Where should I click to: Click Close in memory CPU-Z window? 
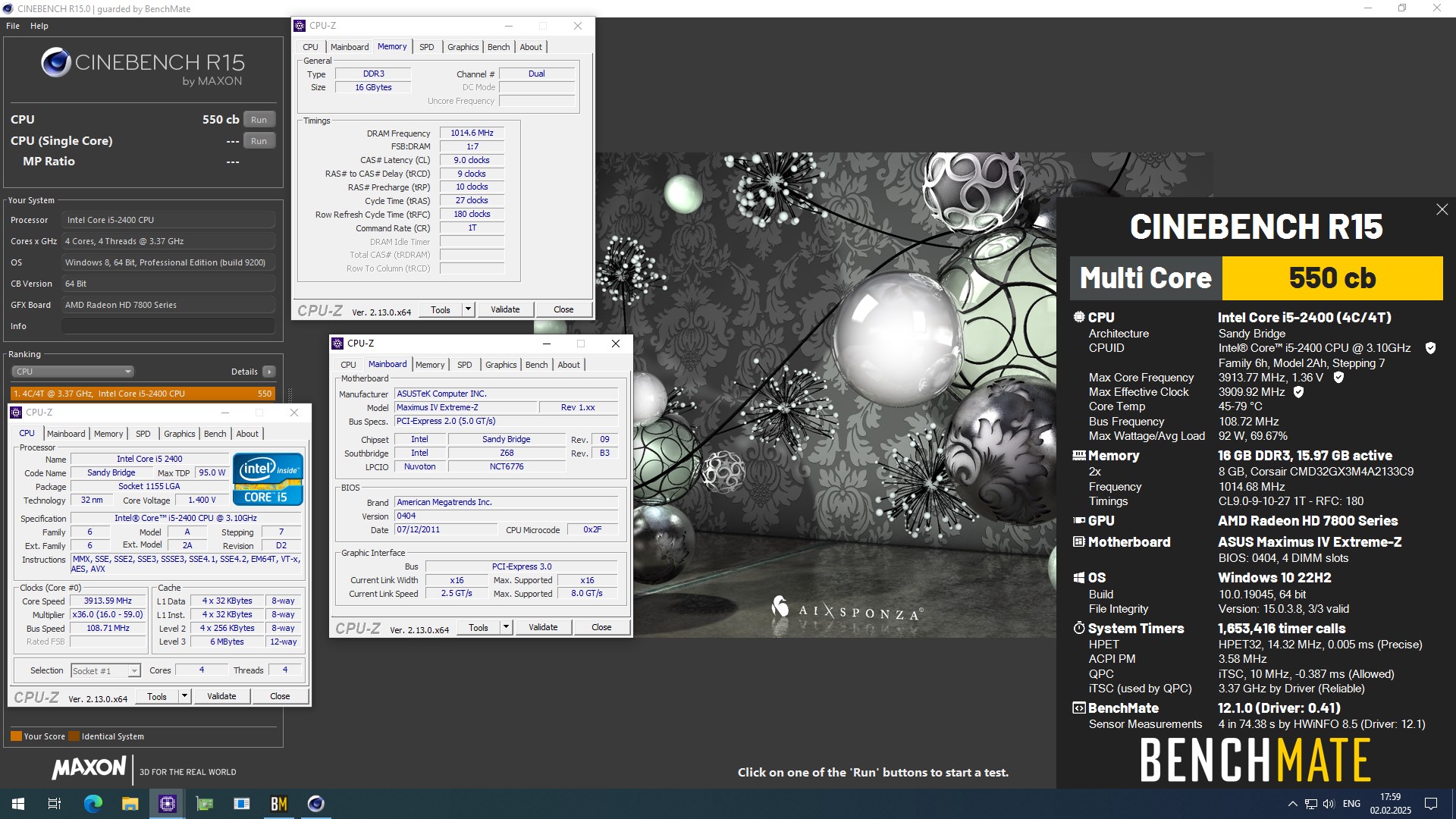click(x=563, y=309)
